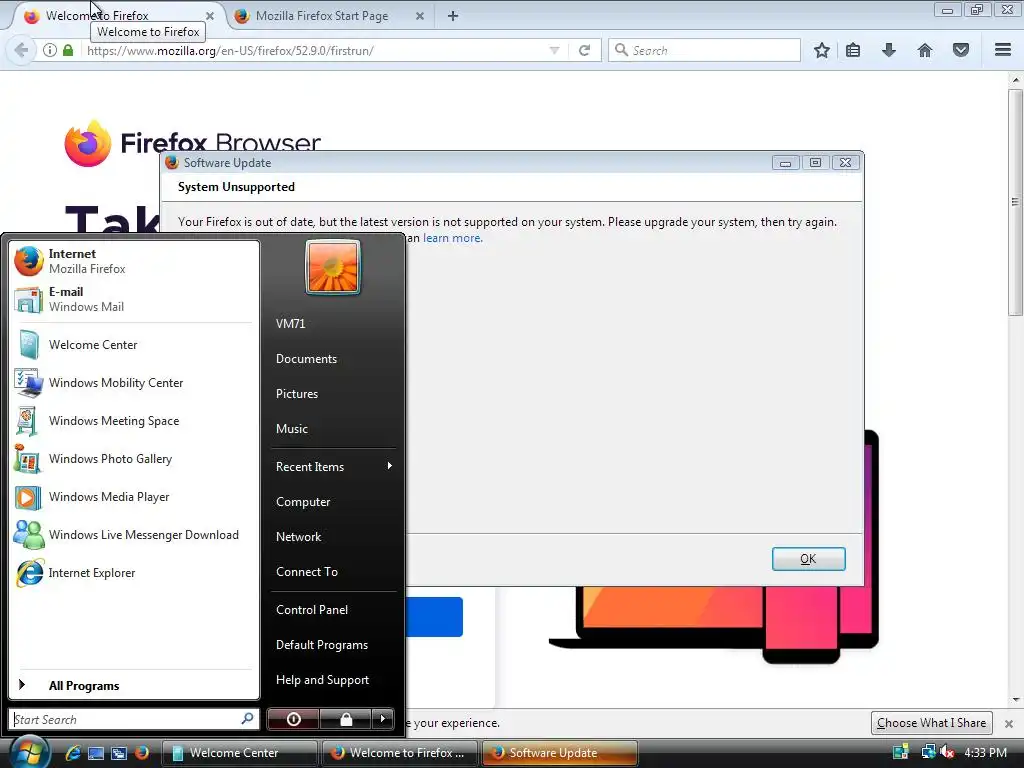Click the network tray icon
Image resolution: width=1024 pixels, height=768 pixels.
pos(927,752)
